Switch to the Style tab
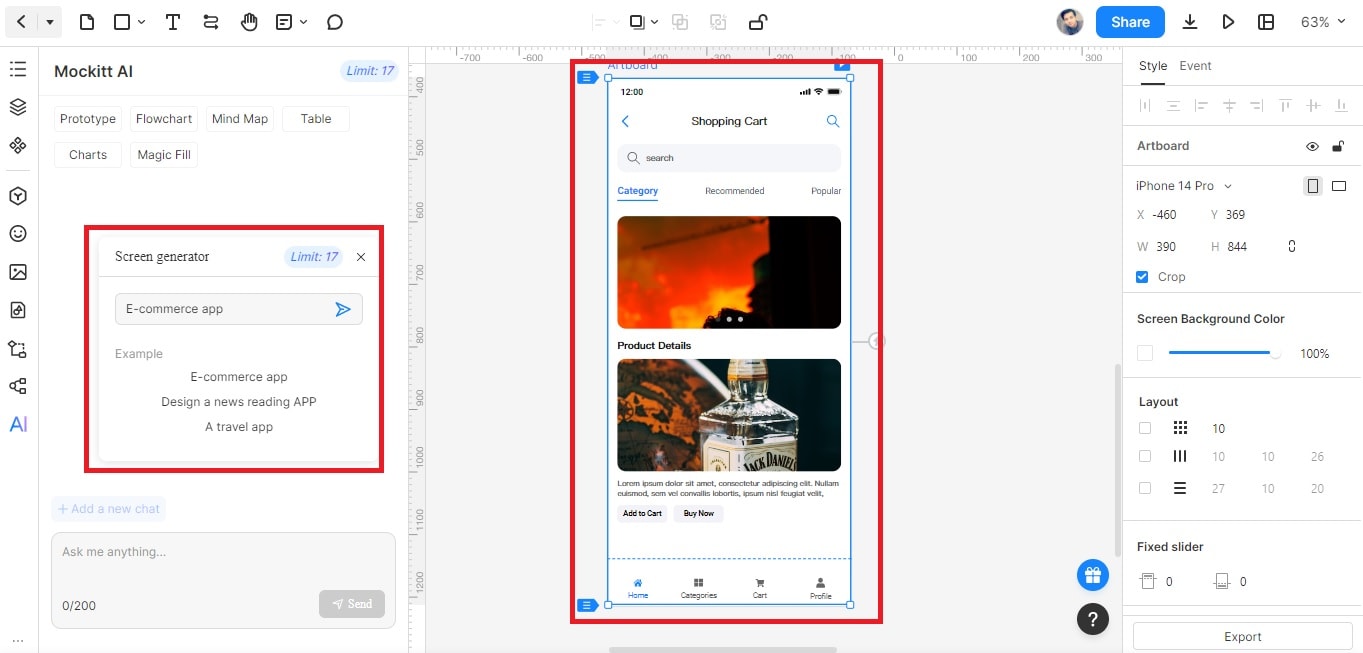The height and width of the screenshot is (653, 1363). click(1153, 66)
